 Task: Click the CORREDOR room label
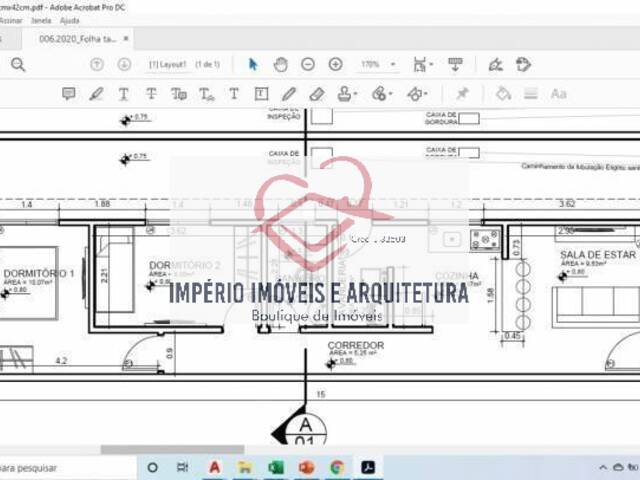[x=356, y=345]
